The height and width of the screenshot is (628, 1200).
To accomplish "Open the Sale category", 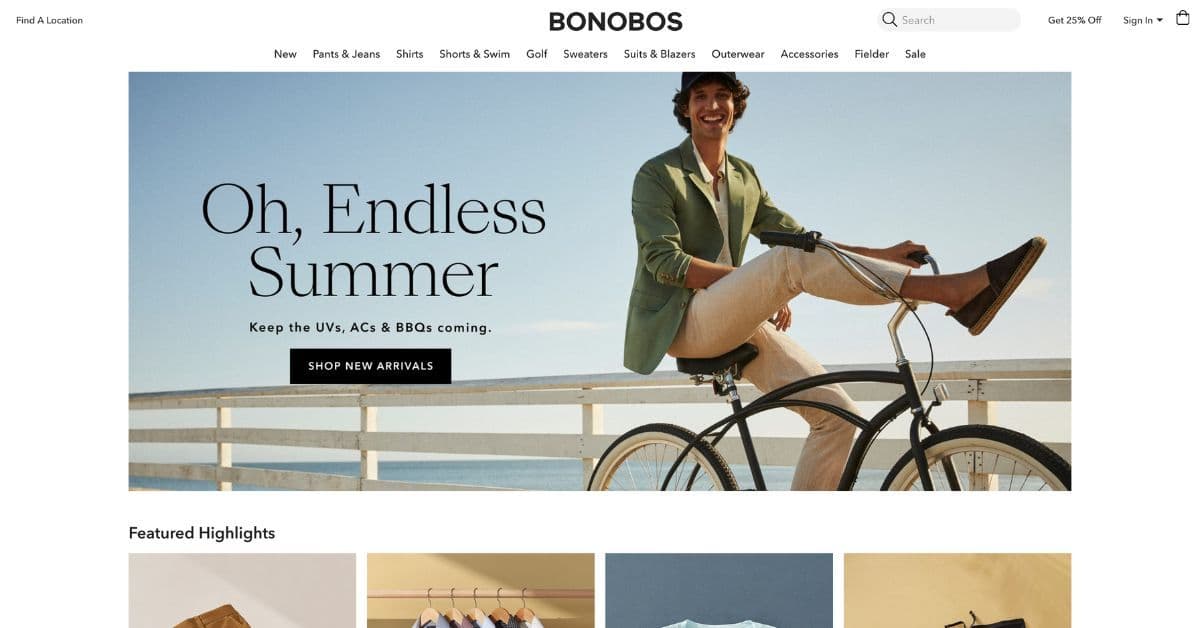I will click(915, 54).
